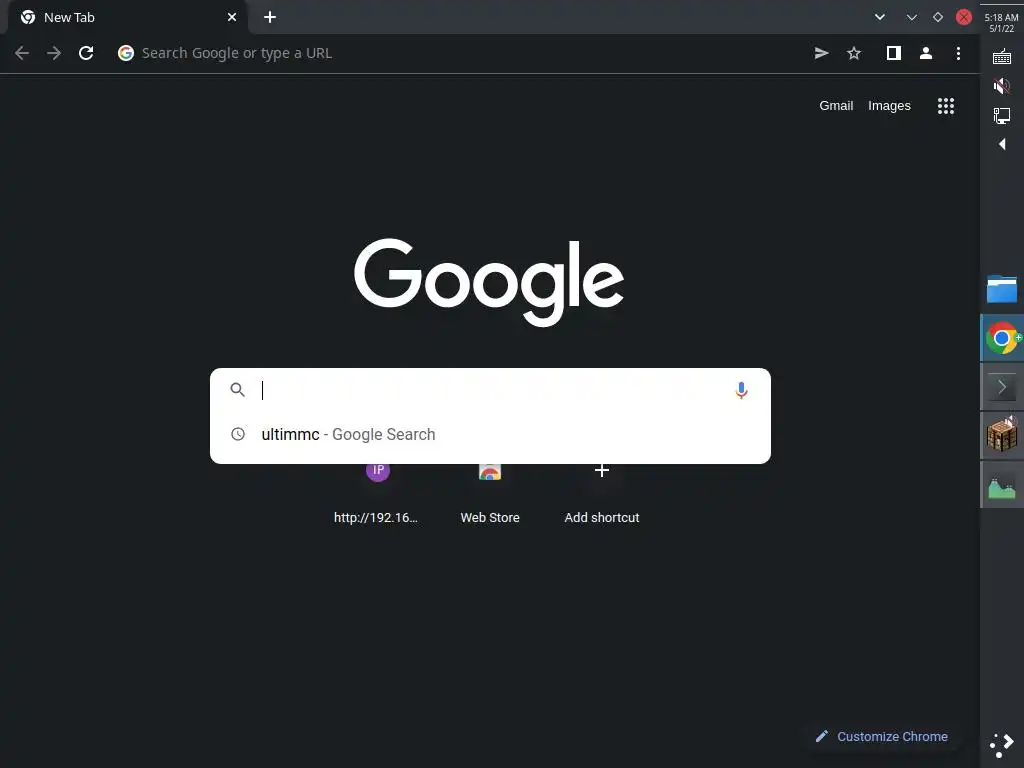Click the magnifier icon in search box

(238, 390)
